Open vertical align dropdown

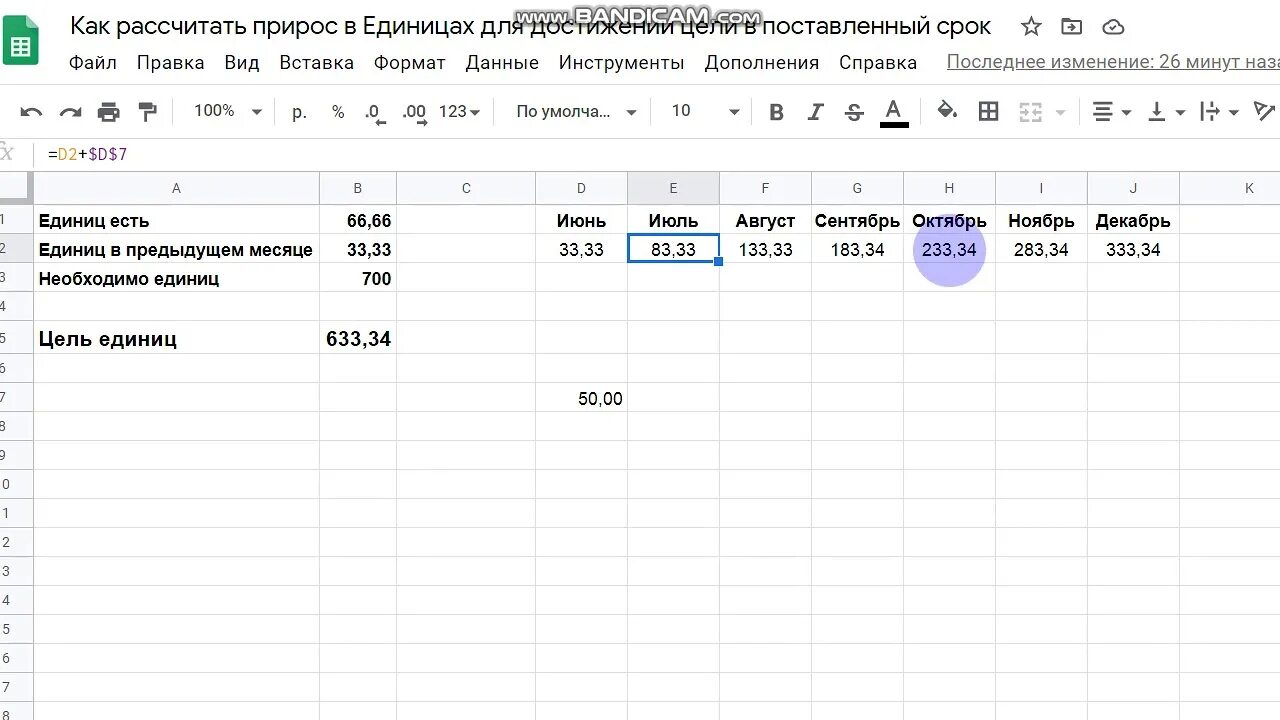[x=1165, y=112]
